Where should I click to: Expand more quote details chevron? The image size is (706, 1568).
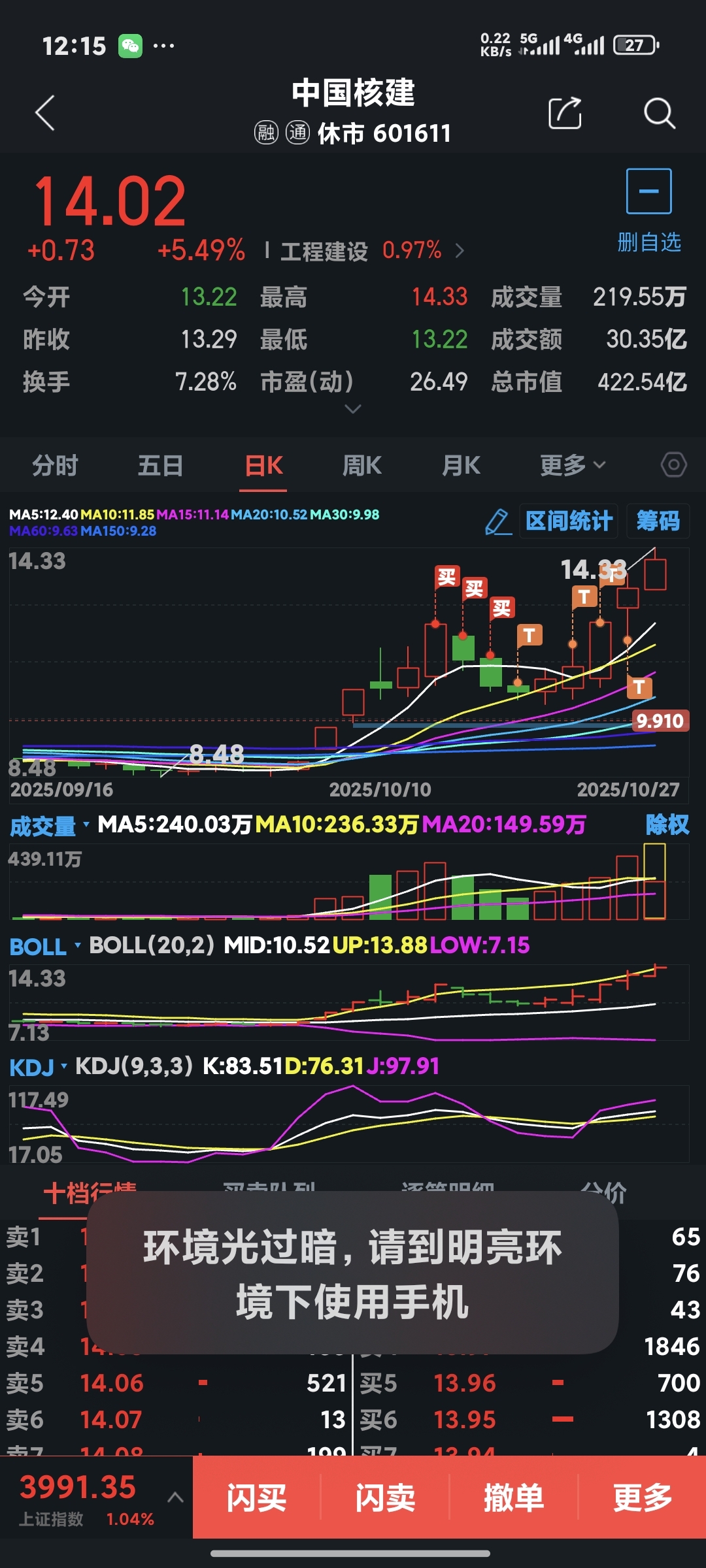tap(352, 409)
